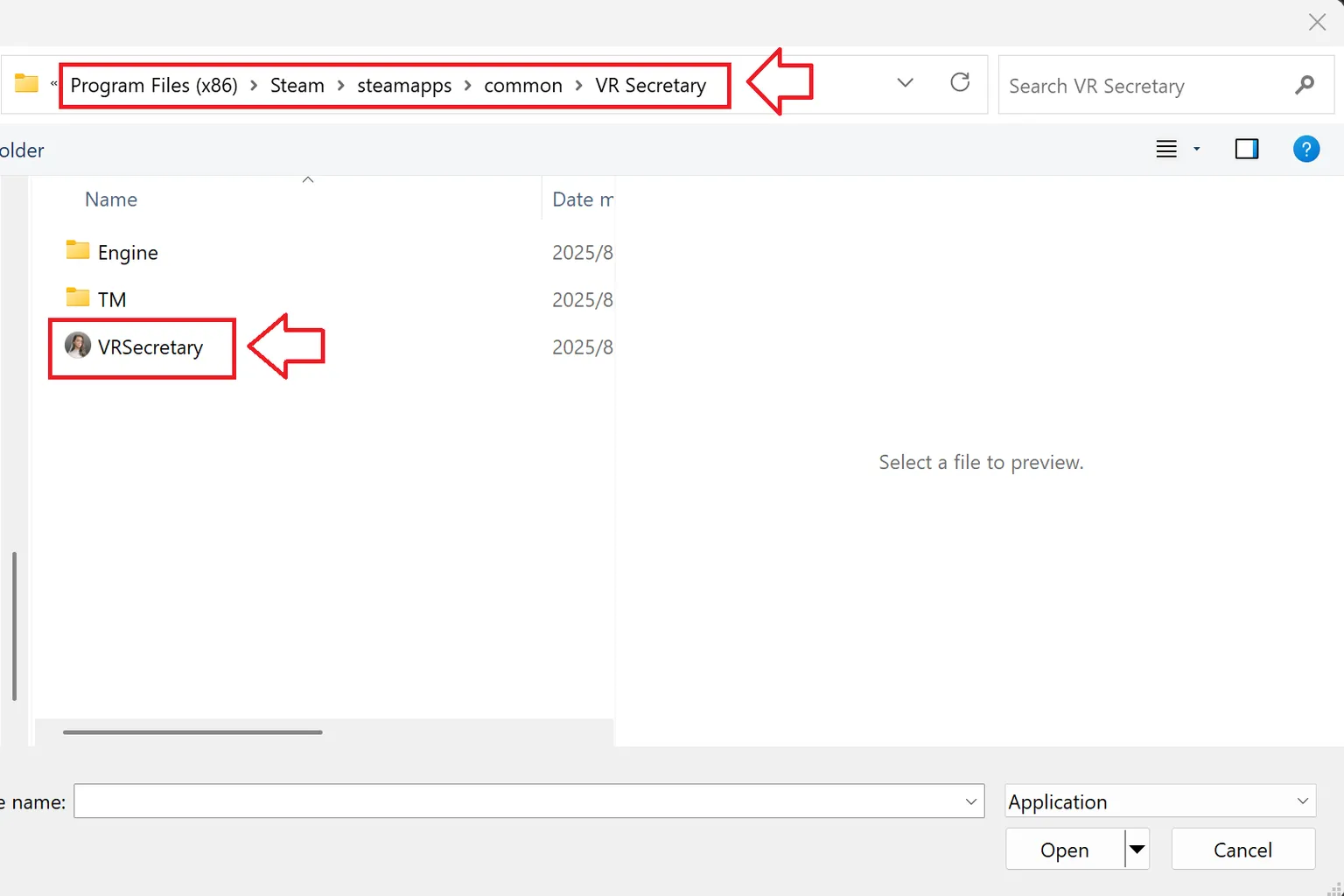1344x896 pixels.
Task: Change the view layout icon
Action: pos(1166,149)
